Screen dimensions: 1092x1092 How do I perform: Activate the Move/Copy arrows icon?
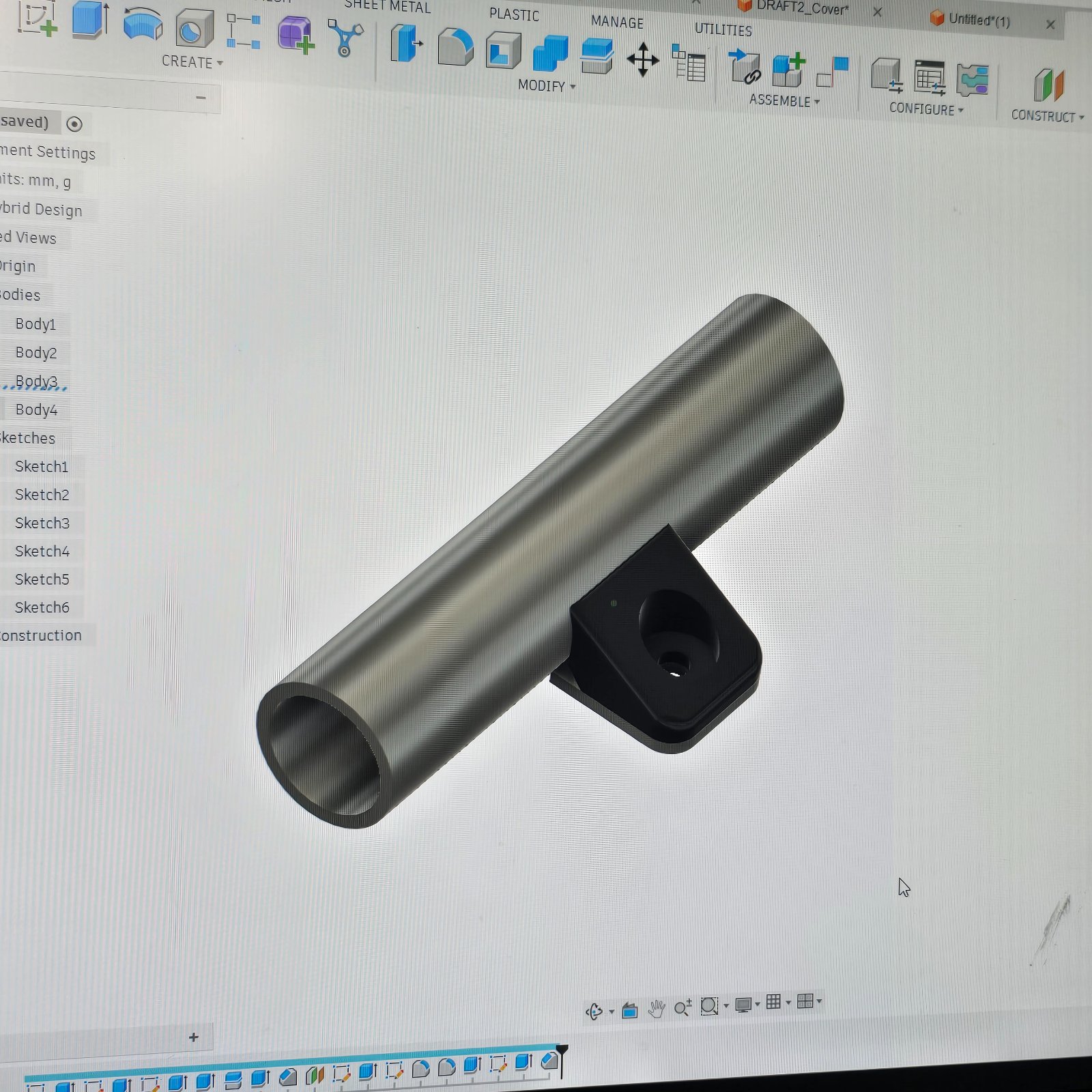[x=643, y=60]
